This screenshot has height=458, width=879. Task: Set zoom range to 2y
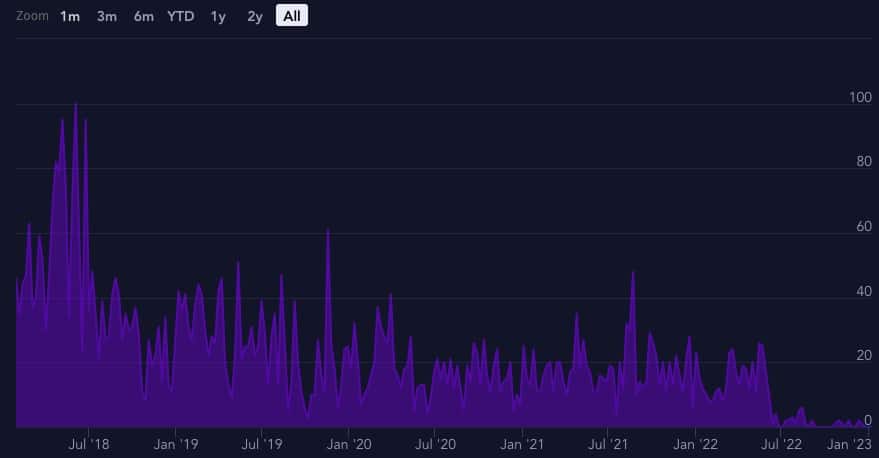(x=255, y=16)
